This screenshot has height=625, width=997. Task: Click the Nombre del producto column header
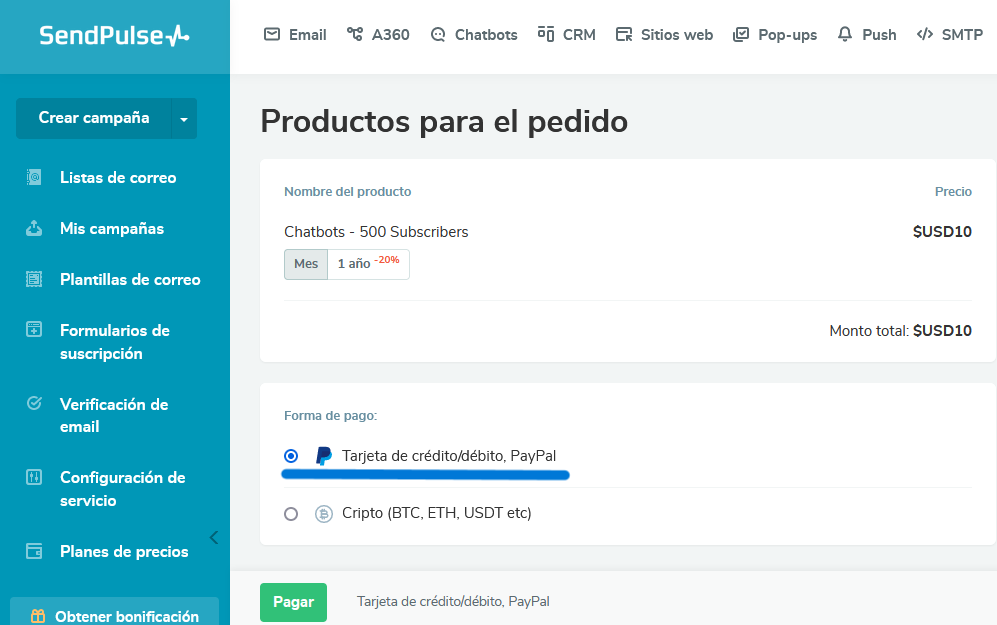click(348, 191)
